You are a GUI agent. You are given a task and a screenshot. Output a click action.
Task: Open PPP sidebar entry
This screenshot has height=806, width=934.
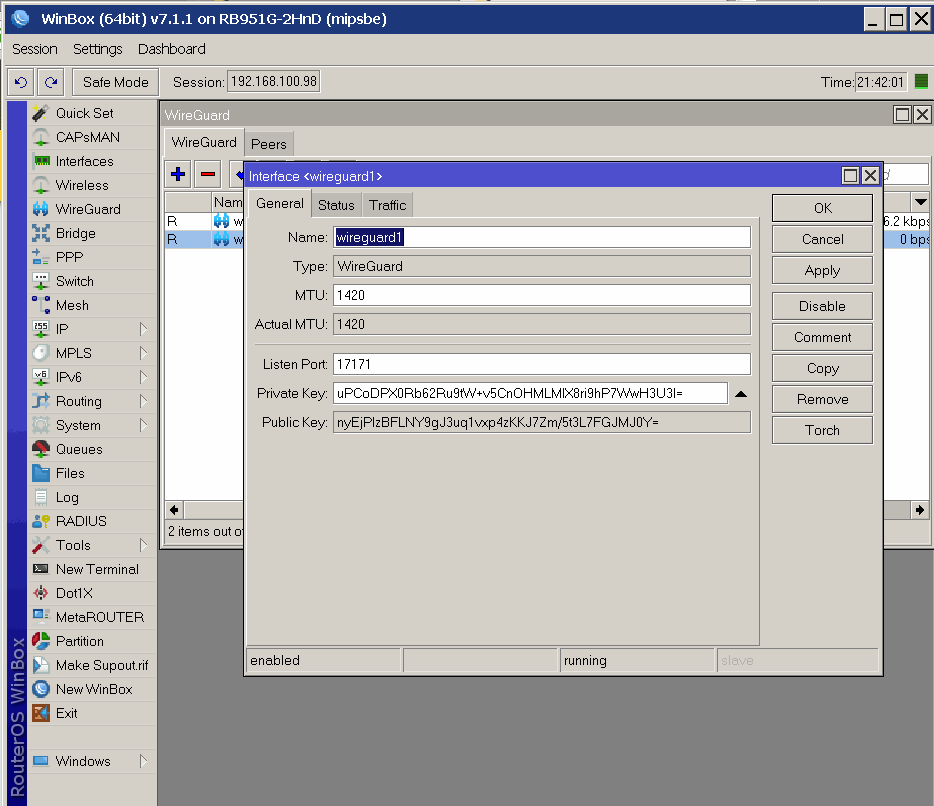point(92,257)
